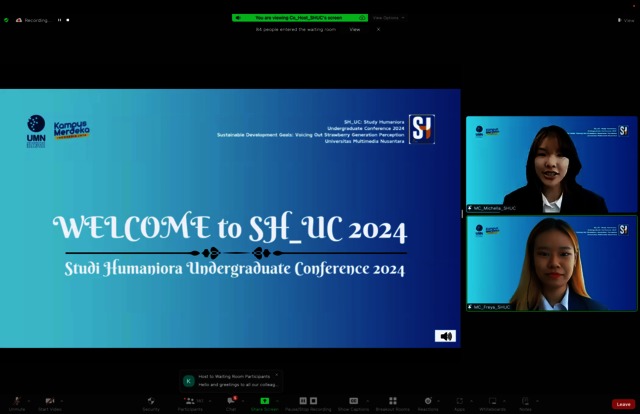Click the Unmute microphone icon

[x=17, y=401]
